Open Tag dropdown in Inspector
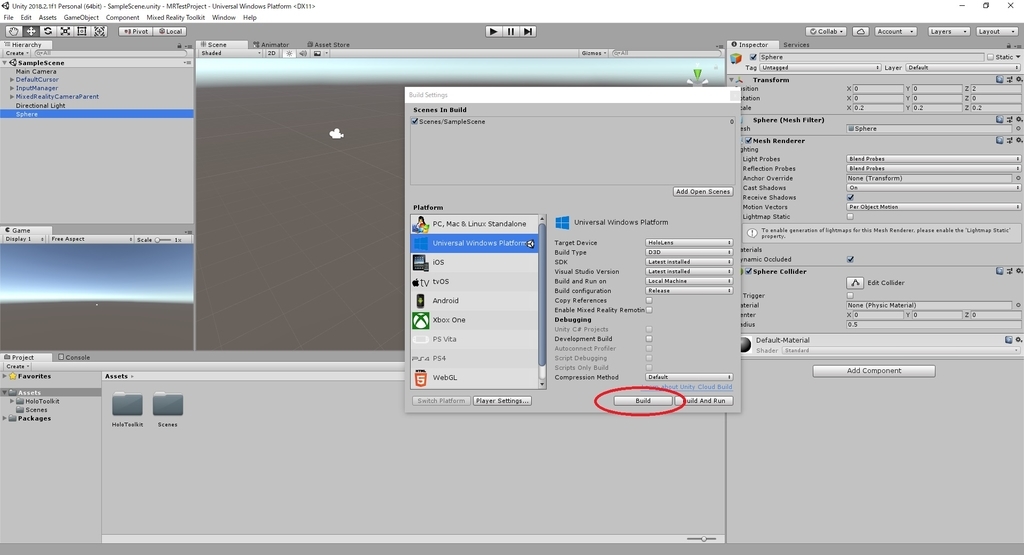Image resolution: width=1024 pixels, height=555 pixels. [820, 67]
